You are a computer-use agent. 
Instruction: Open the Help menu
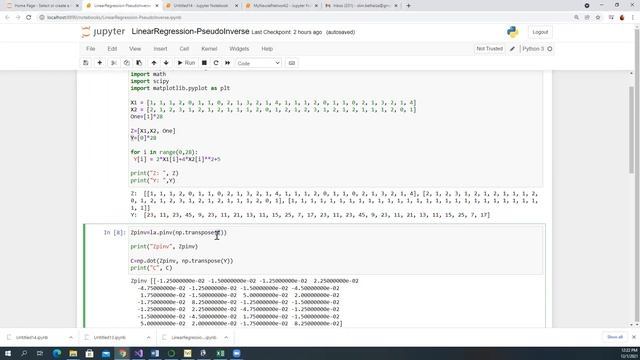(267, 49)
